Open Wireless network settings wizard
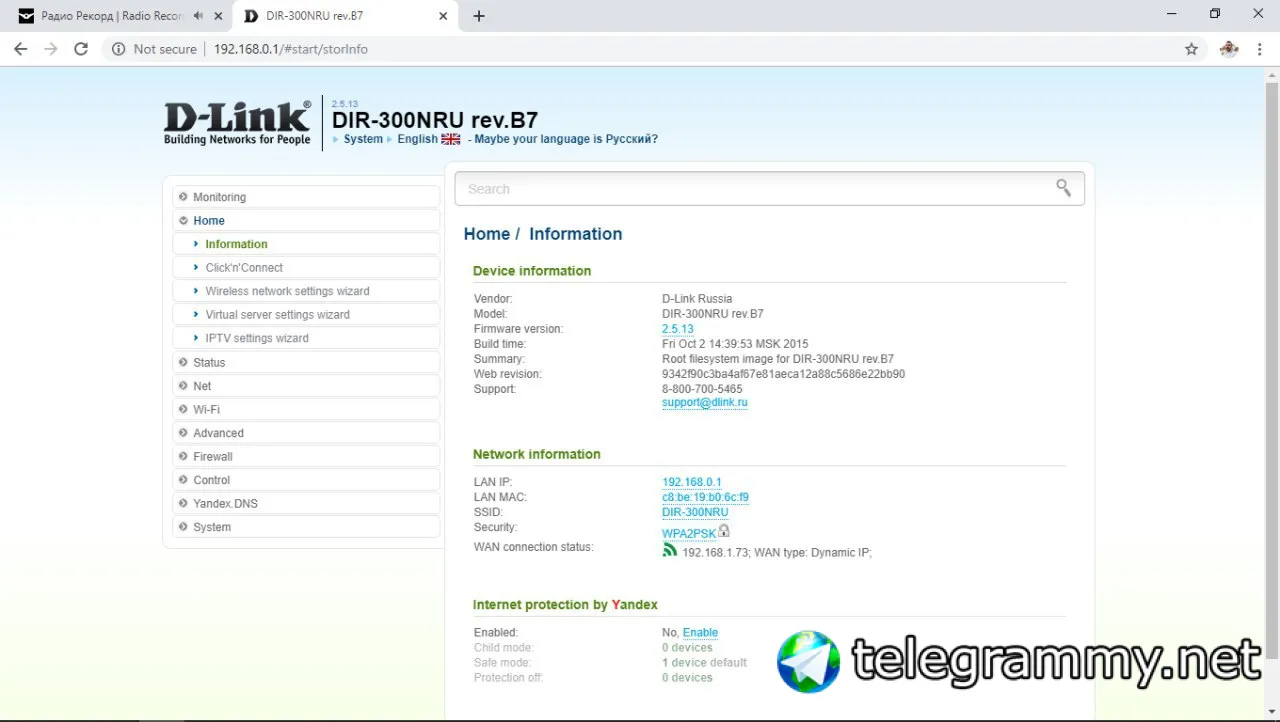1280x722 pixels. pos(306,291)
